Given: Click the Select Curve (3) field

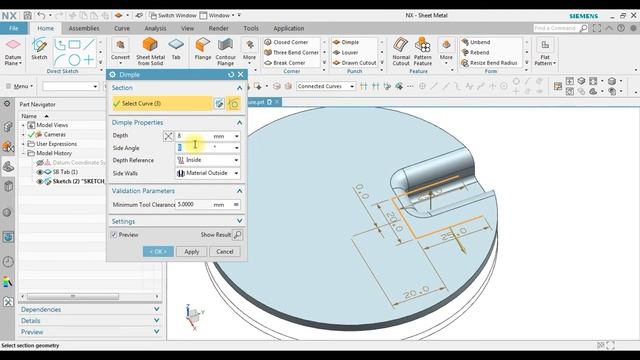Looking at the screenshot, I should (x=162, y=104).
